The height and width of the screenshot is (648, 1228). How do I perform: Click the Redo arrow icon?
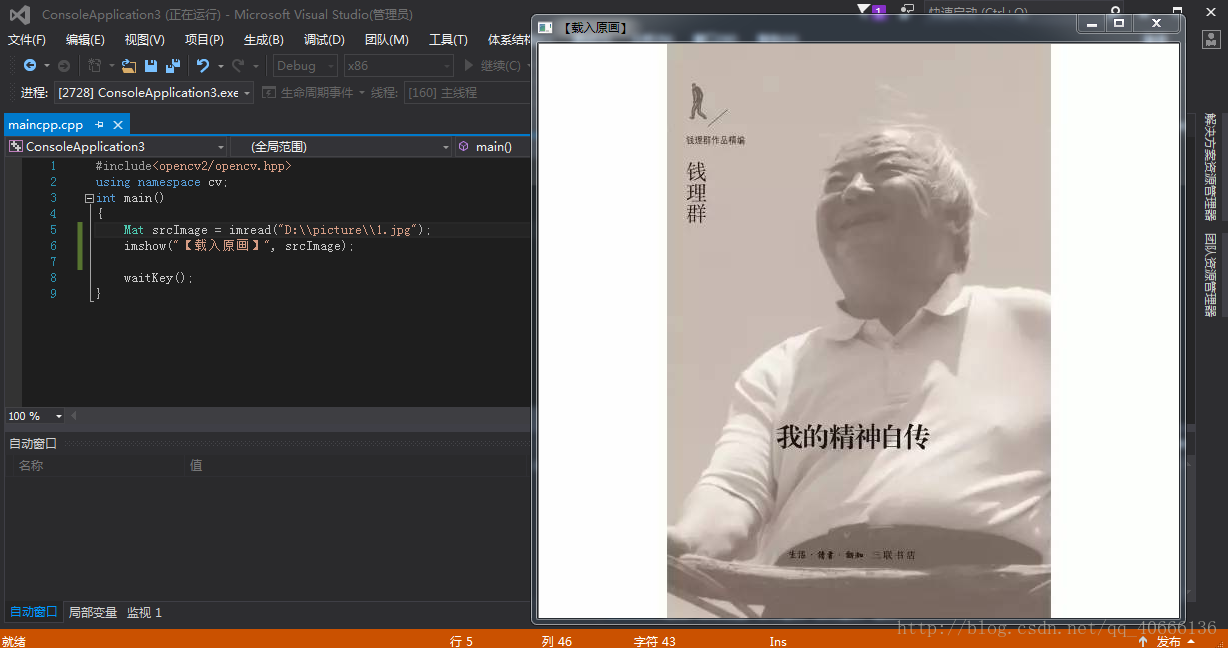pos(238,66)
